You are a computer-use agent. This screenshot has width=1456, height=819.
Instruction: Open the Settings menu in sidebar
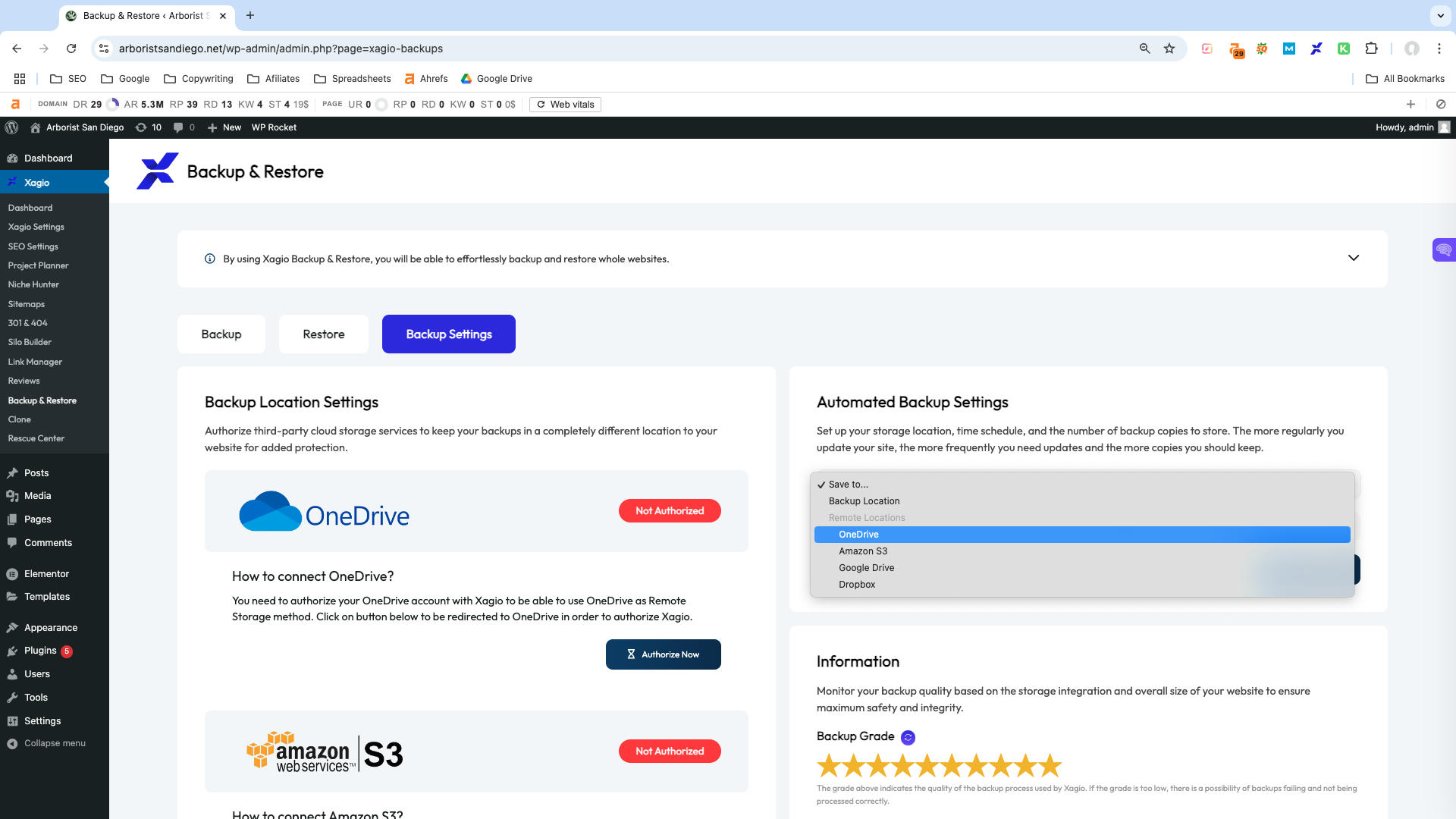coord(42,721)
